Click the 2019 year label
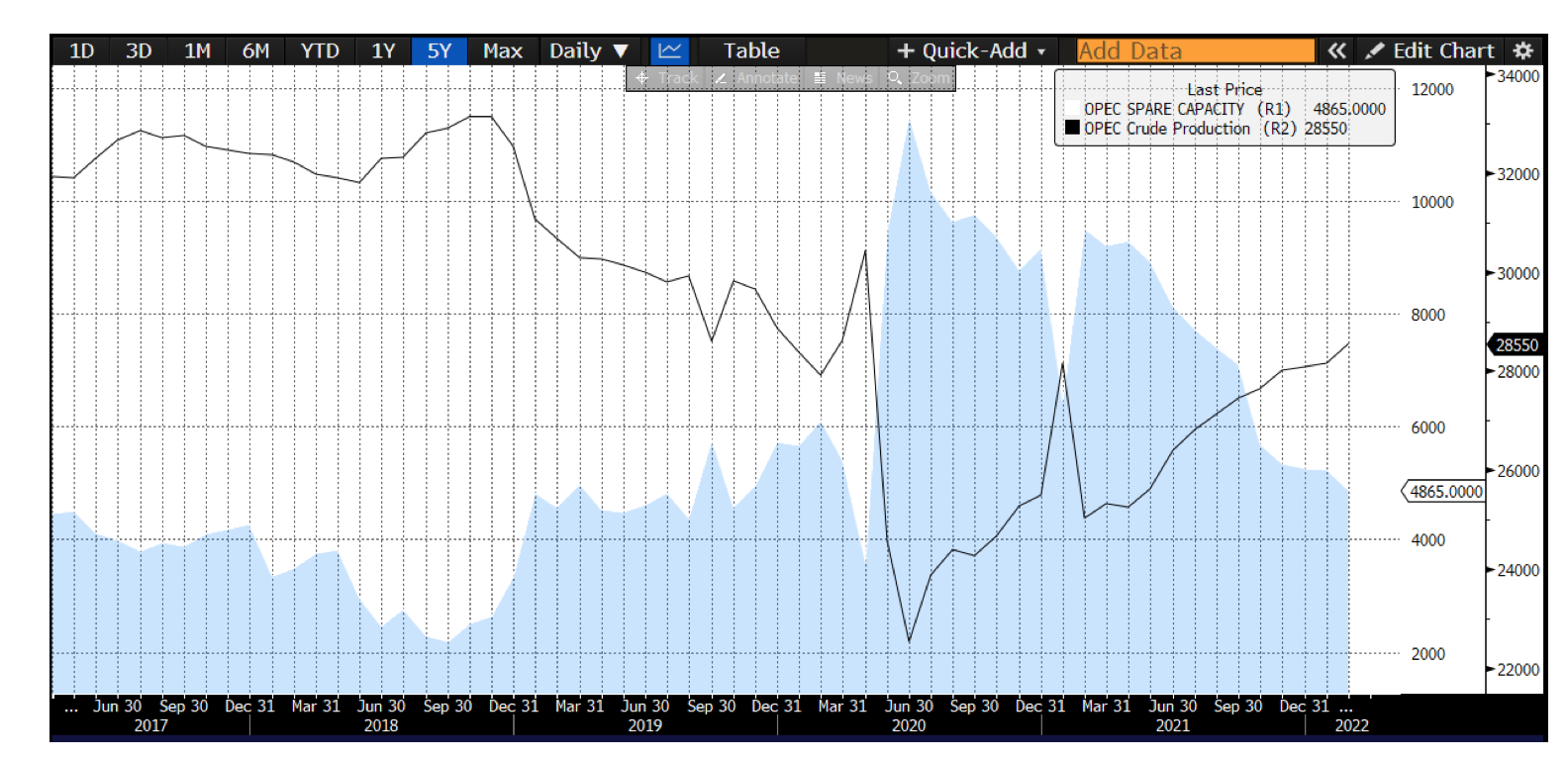Viewport: 1568px width, 760px height. (x=645, y=725)
